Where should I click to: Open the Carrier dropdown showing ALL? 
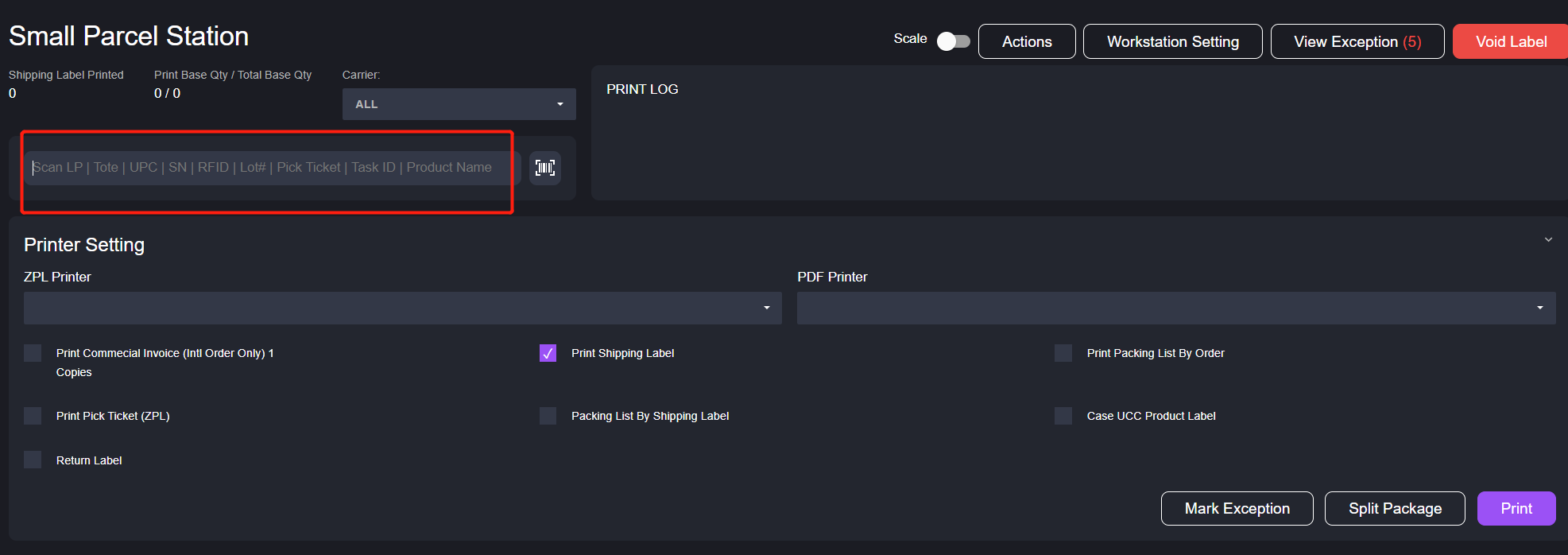(459, 104)
